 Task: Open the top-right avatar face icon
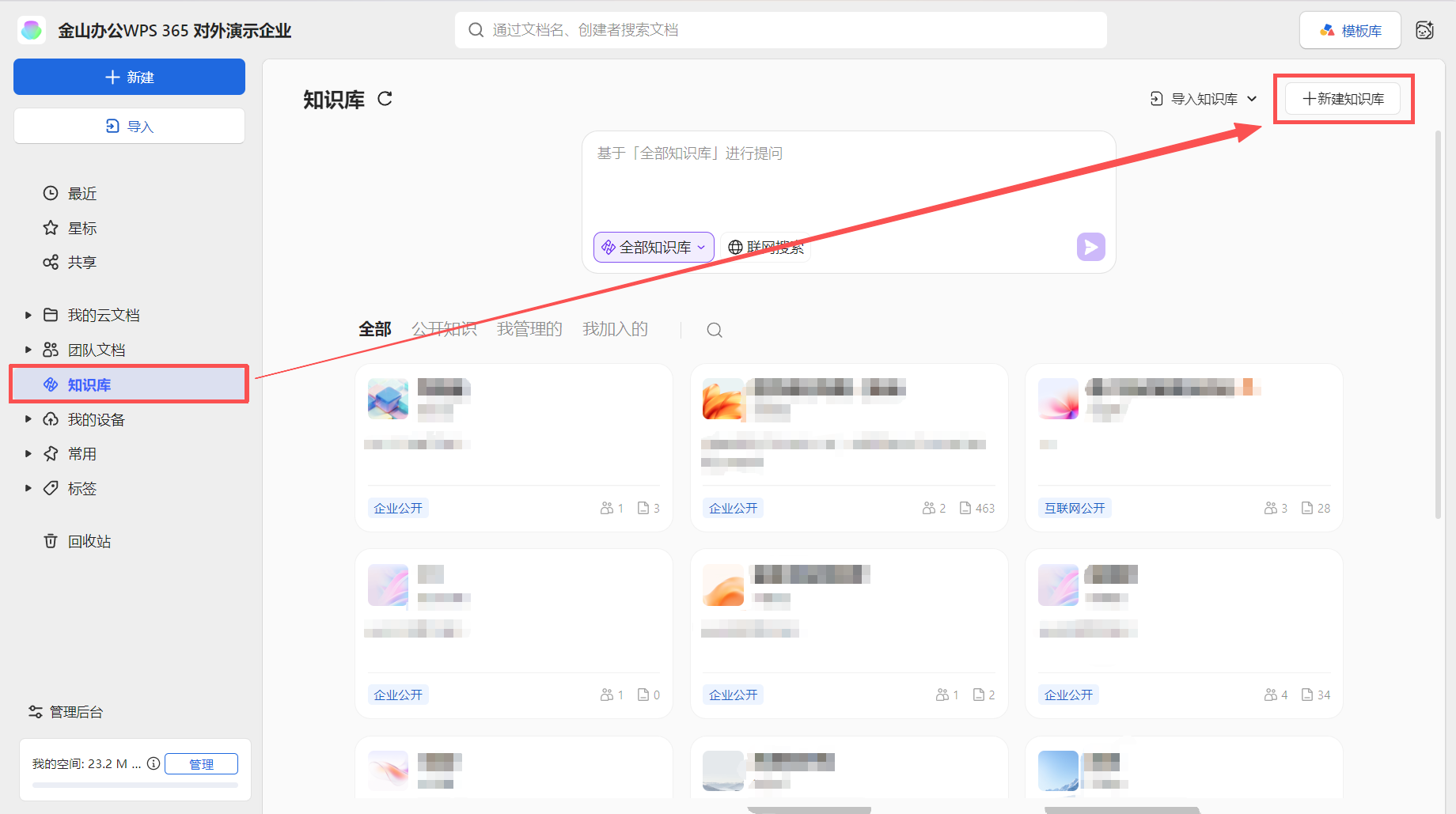point(1424,30)
